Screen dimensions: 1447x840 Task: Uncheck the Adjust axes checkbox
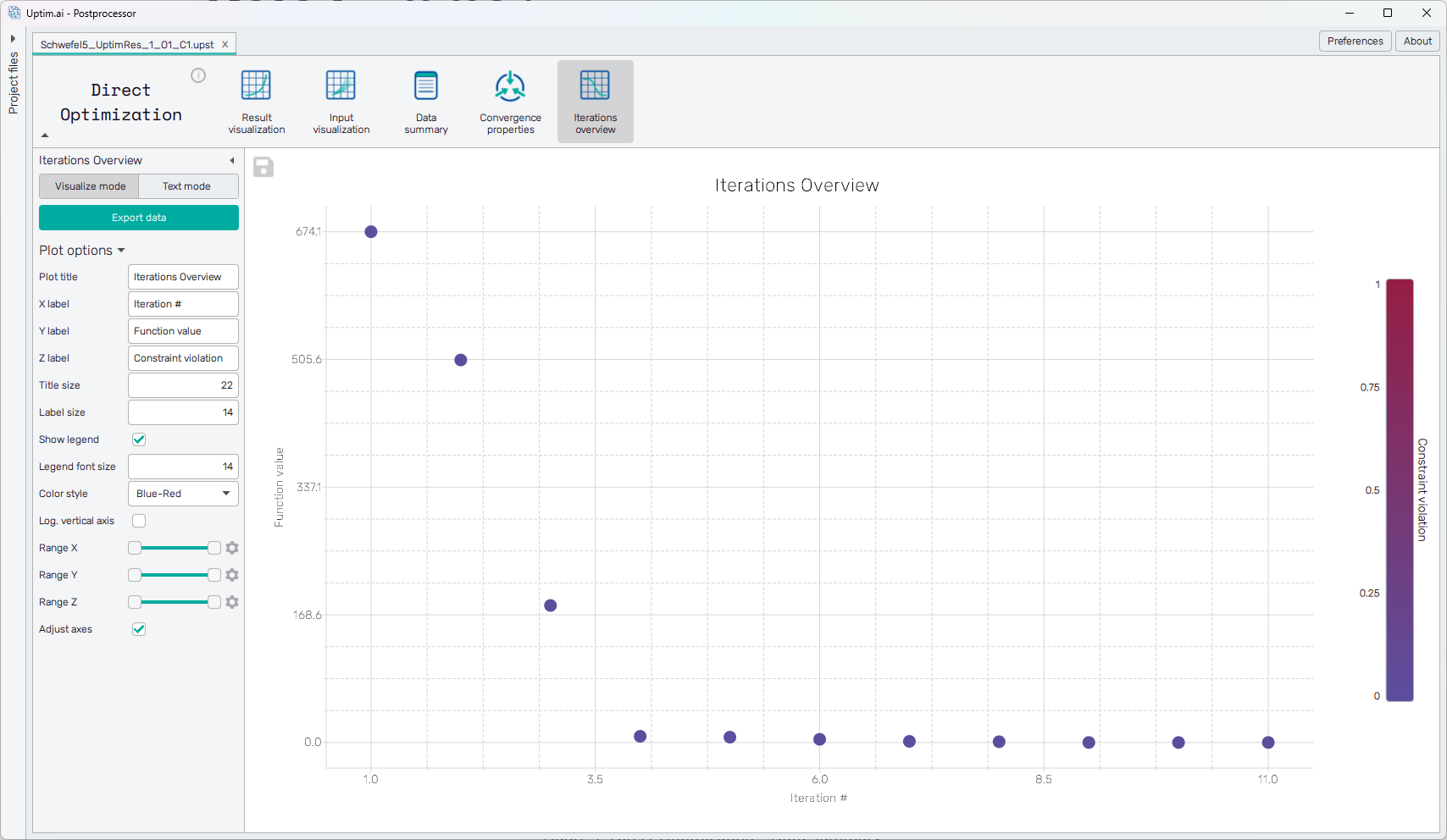(x=139, y=629)
